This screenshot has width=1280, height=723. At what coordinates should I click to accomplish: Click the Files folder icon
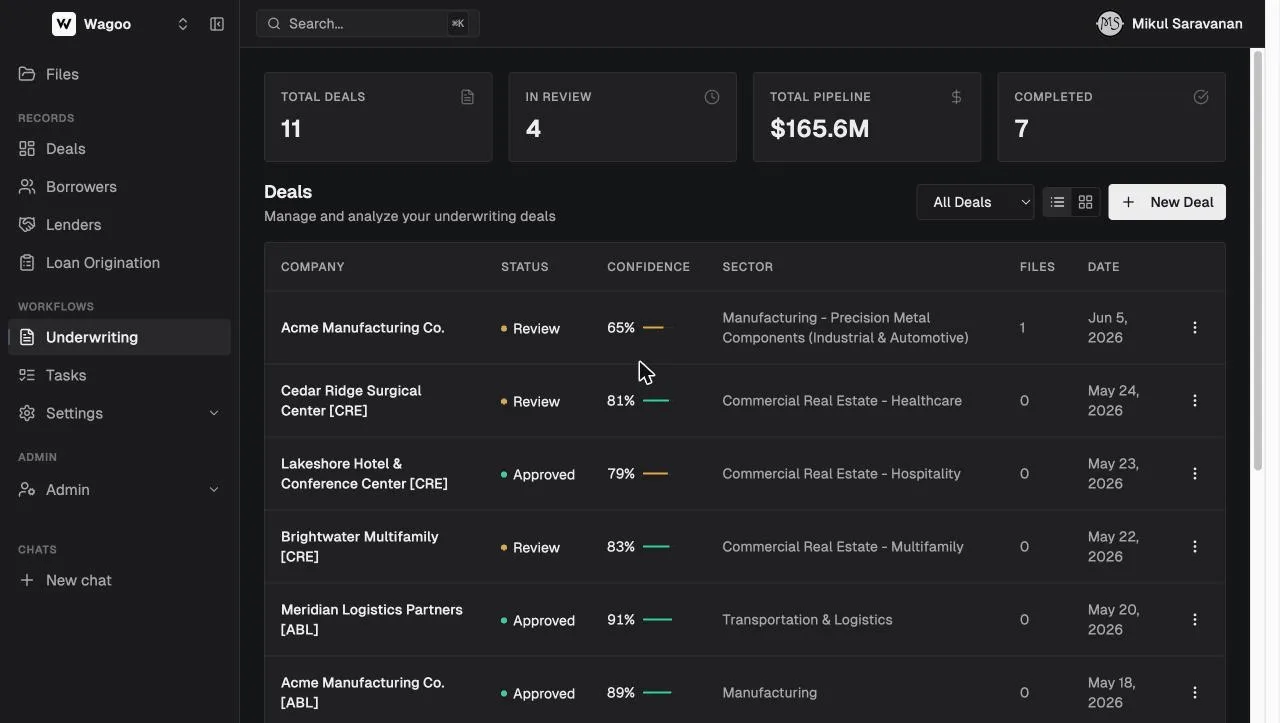pyautogui.click(x=27, y=74)
